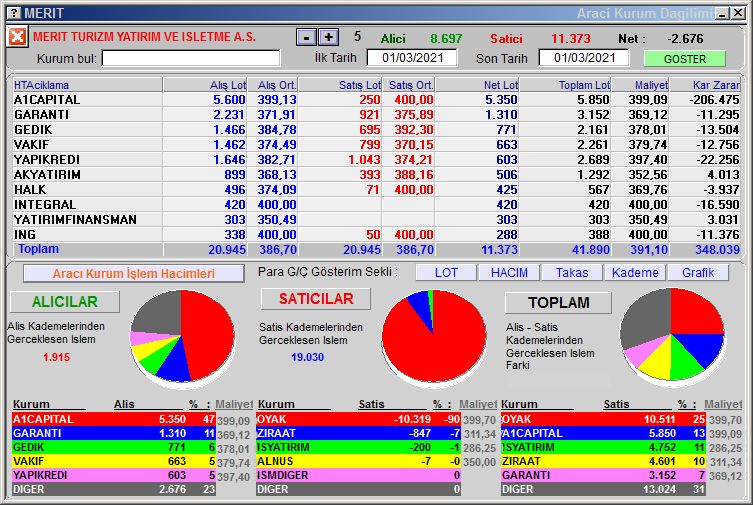Image resolution: width=753 pixels, height=505 pixels.
Task: Click red OYAK bar in sellers list
Action: click(358, 419)
